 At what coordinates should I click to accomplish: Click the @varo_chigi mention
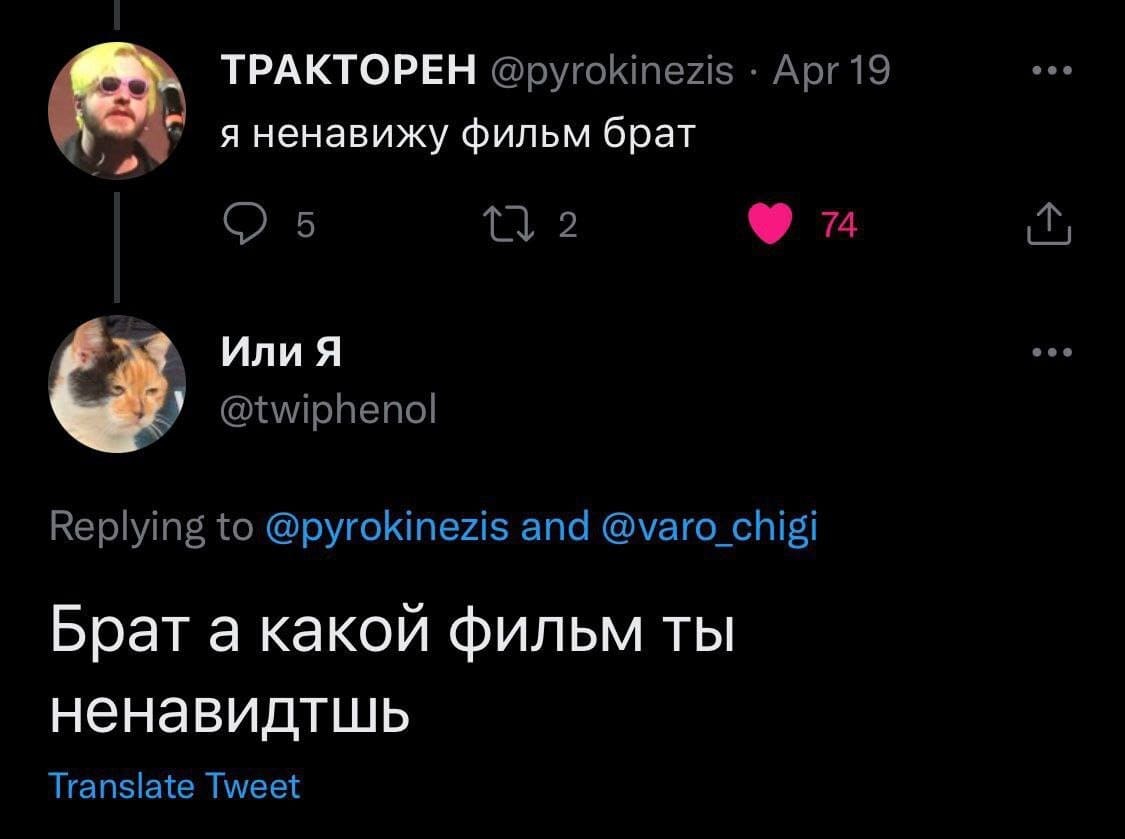[711, 526]
